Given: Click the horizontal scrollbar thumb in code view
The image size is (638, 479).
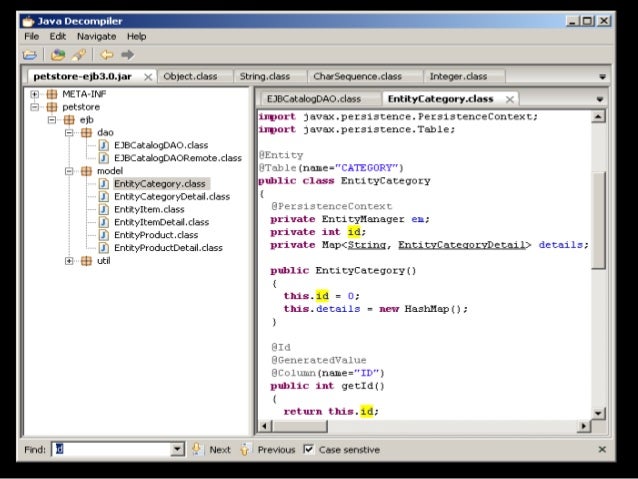Looking at the screenshot, I should pyautogui.click(x=300, y=426).
